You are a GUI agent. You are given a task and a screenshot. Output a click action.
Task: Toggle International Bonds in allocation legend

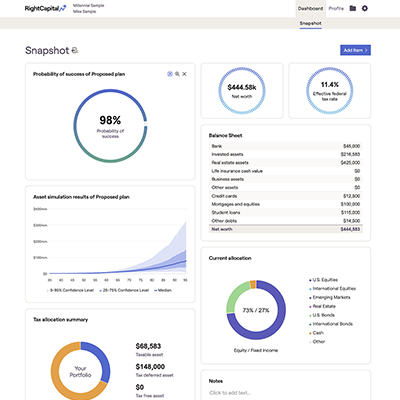point(331,324)
